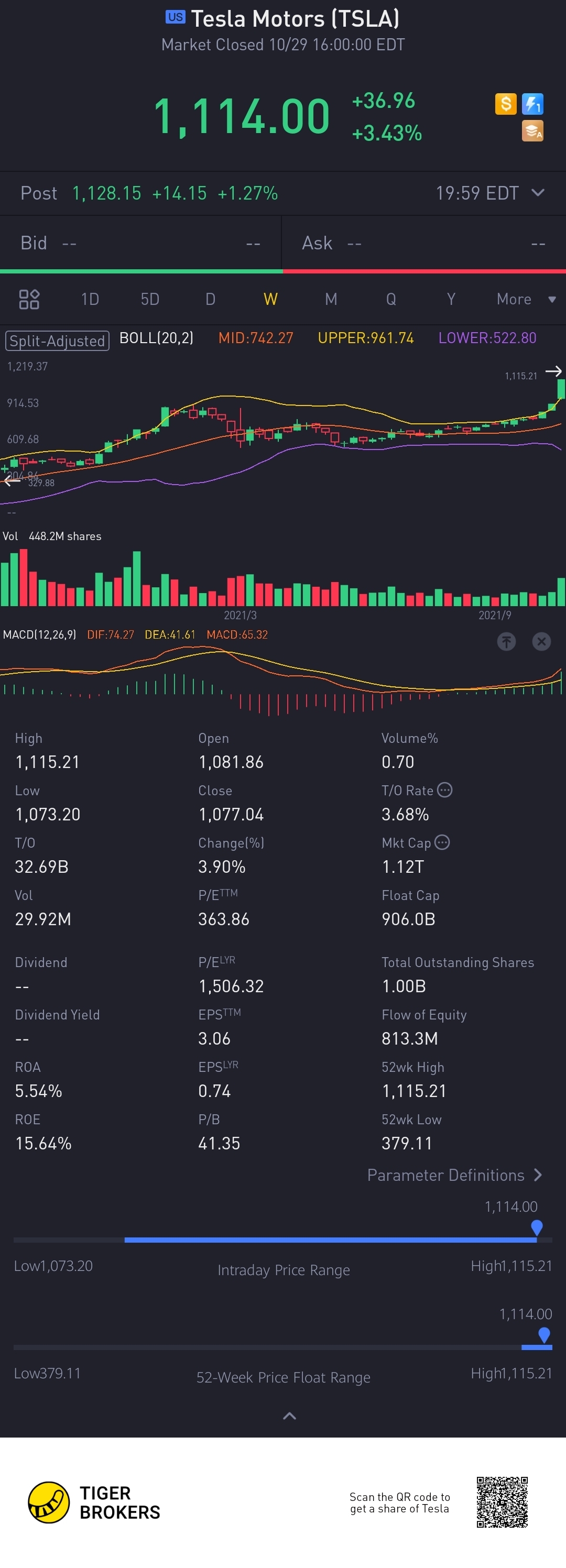Tap the Float Cap value 906.0B

pos(408,919)
